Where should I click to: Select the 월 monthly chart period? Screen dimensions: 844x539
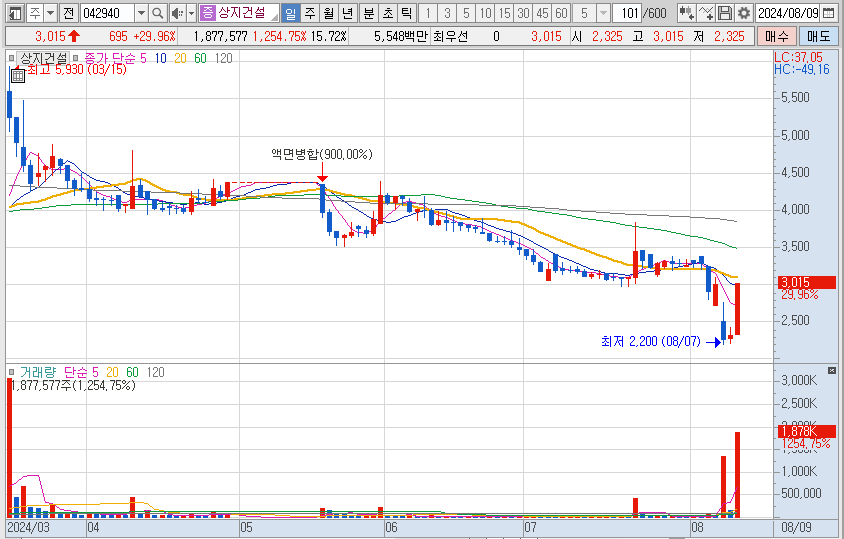pos(329,13)
